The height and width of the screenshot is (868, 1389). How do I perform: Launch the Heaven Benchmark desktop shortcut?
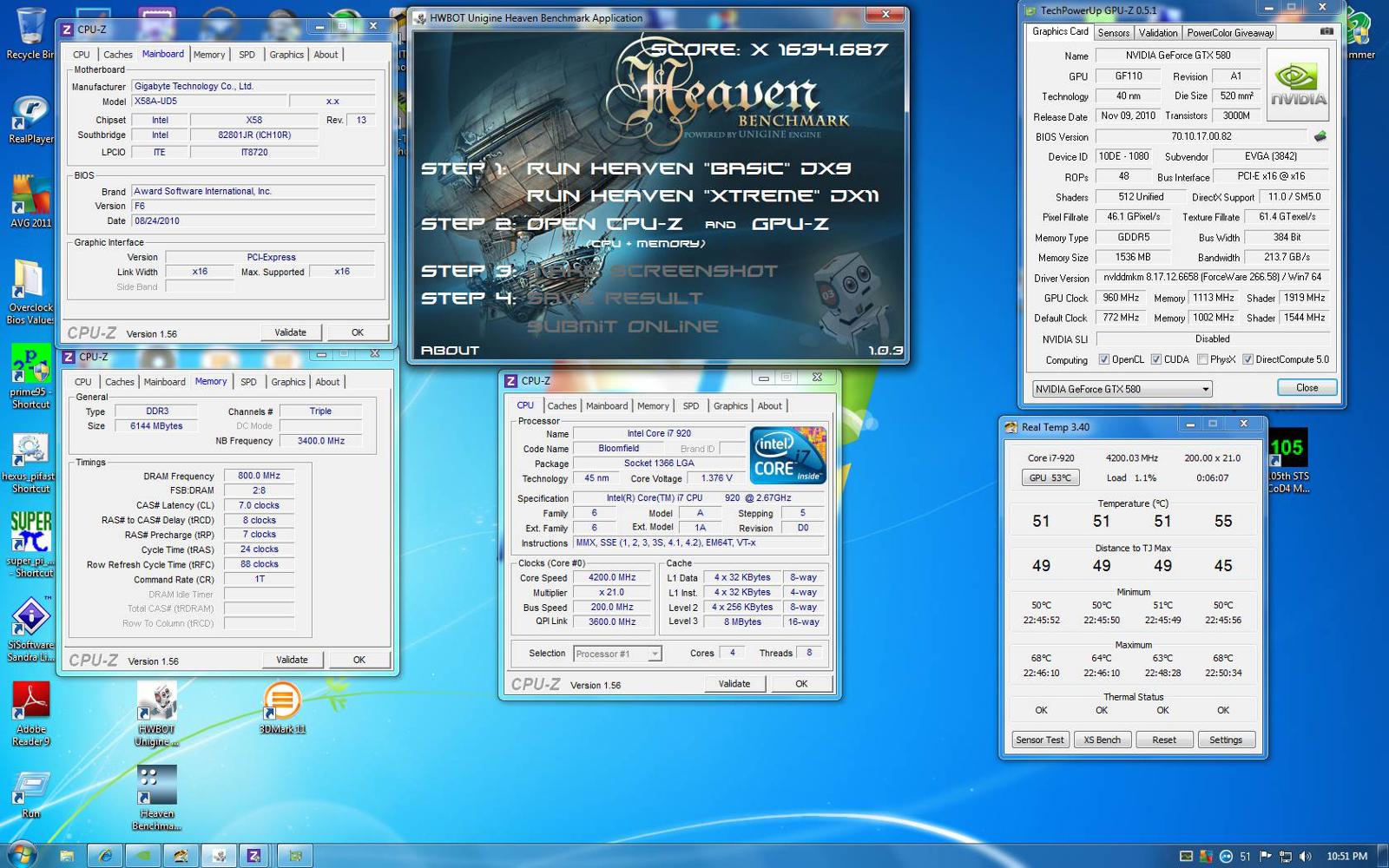[157, 799]
